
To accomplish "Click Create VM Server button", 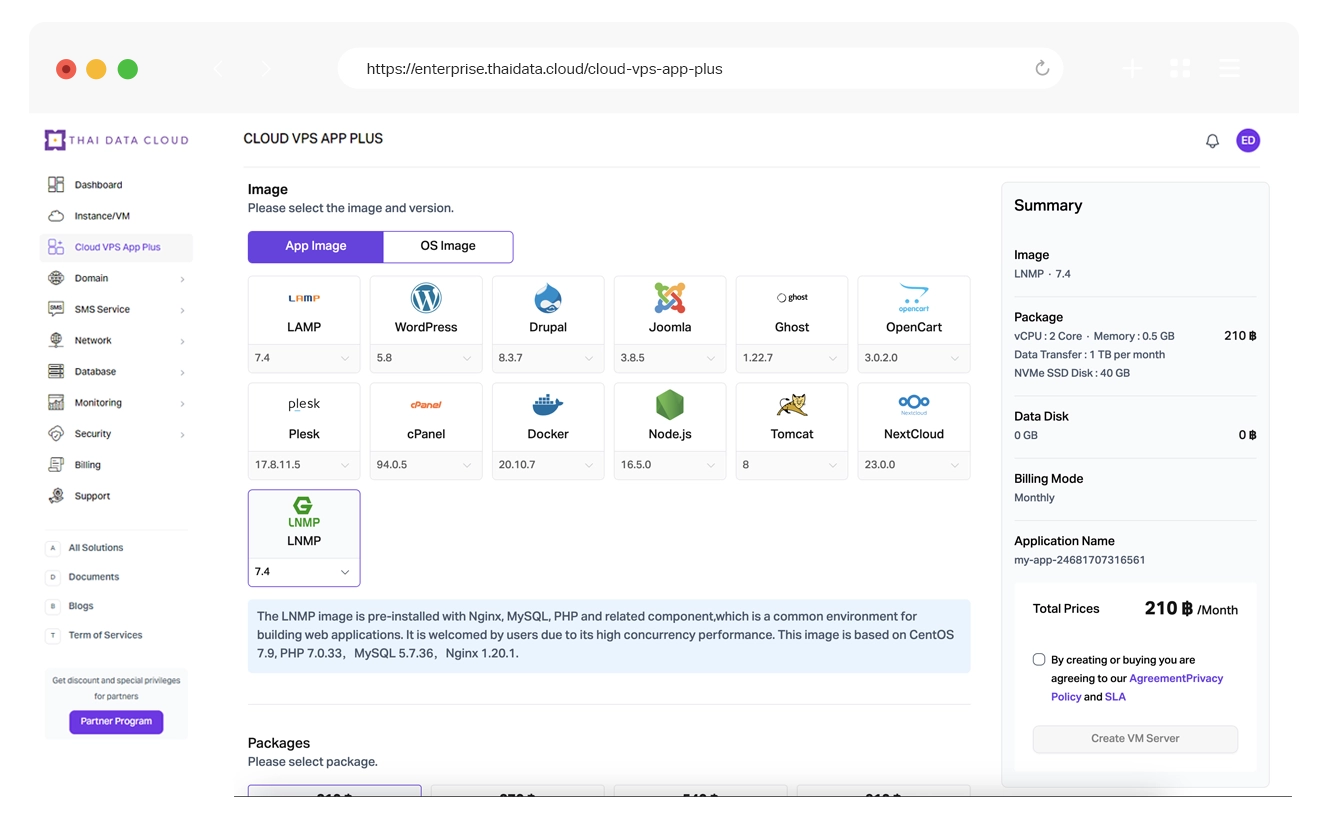I will 1135,739.
